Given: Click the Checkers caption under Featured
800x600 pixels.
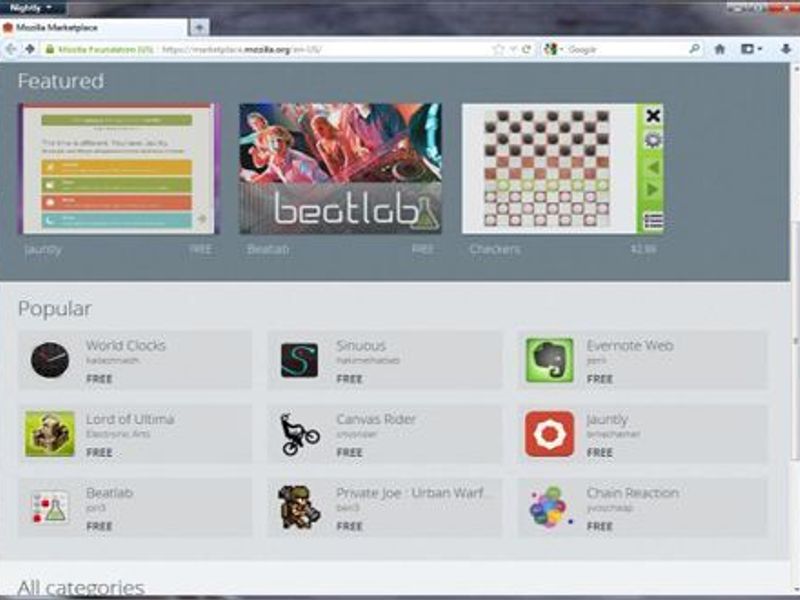Looking at the screenshot, I should 495,249.
